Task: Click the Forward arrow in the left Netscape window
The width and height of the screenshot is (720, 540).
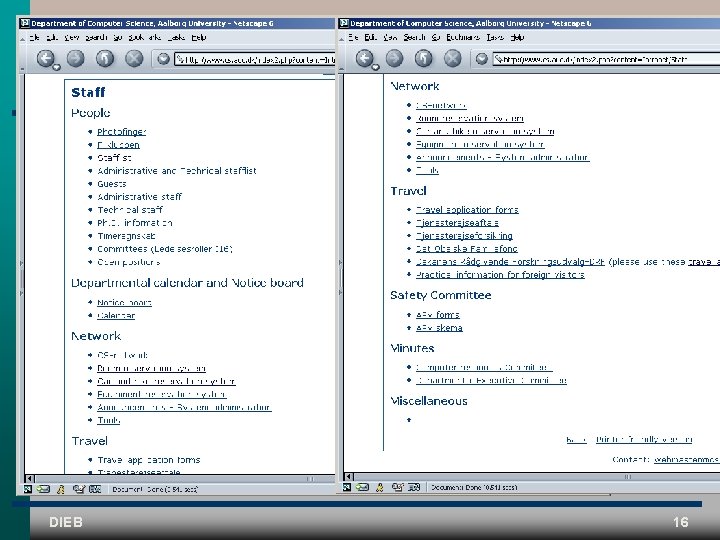Action: point(76,58)
